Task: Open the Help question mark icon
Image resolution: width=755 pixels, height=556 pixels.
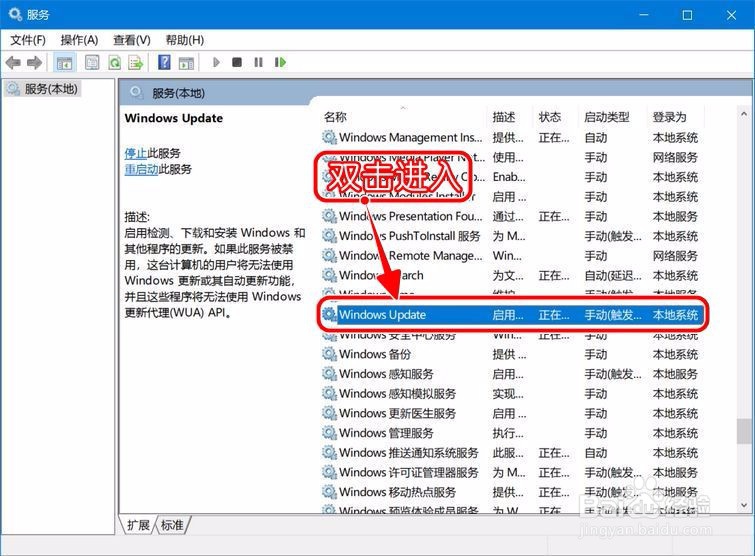Action: click(164, 62)
